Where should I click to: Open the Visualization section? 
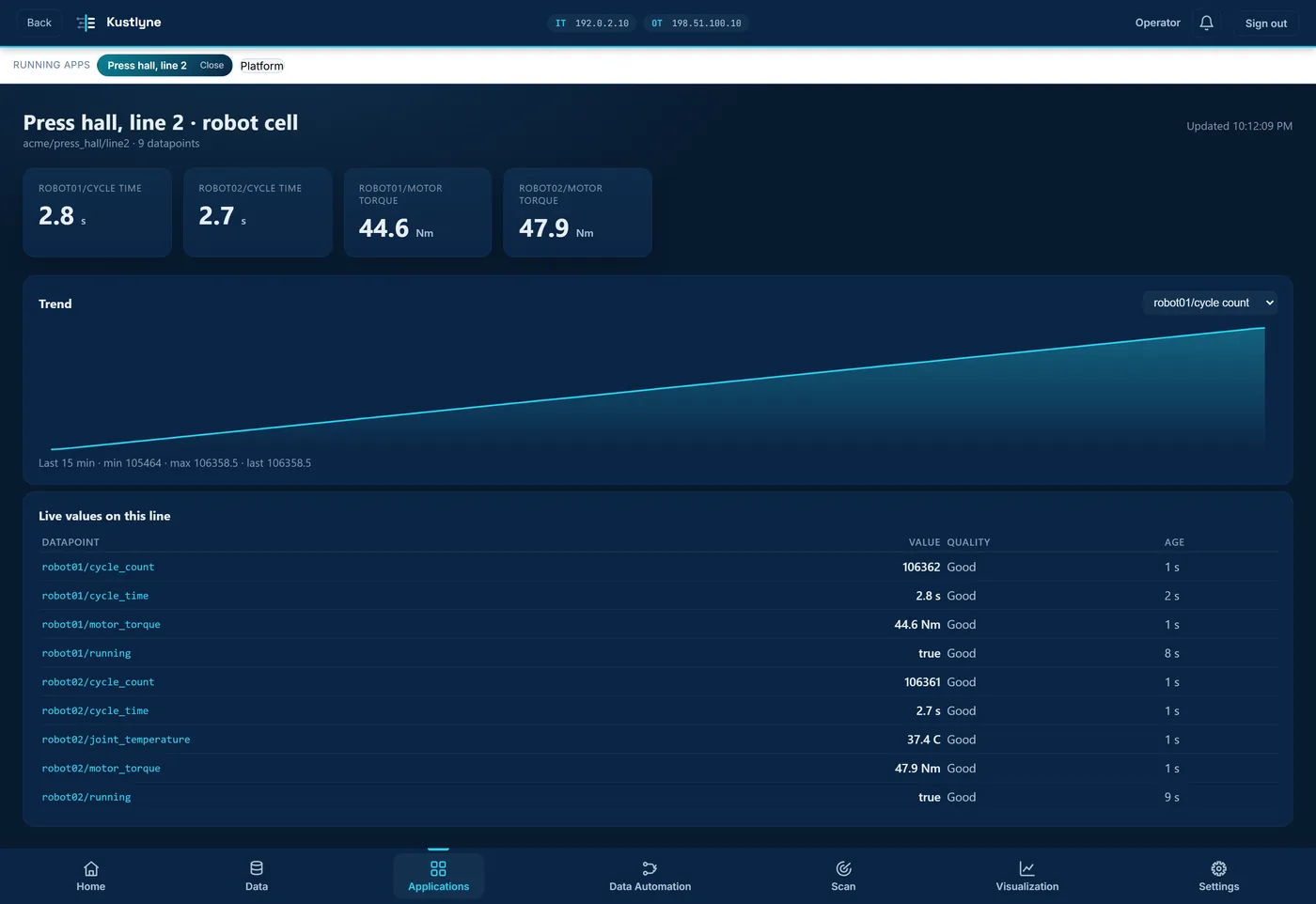tap(1027, 876)
